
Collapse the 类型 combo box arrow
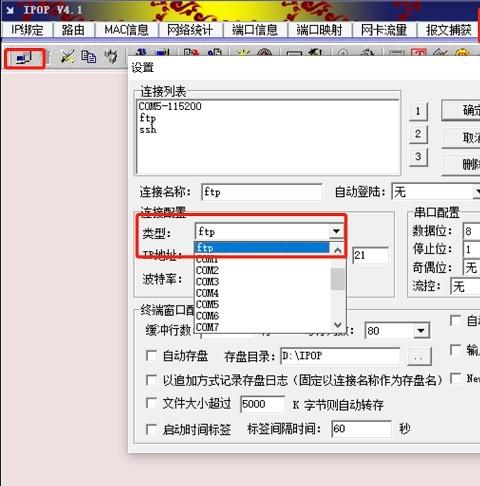pyautogui.click(x=336, y=231)
